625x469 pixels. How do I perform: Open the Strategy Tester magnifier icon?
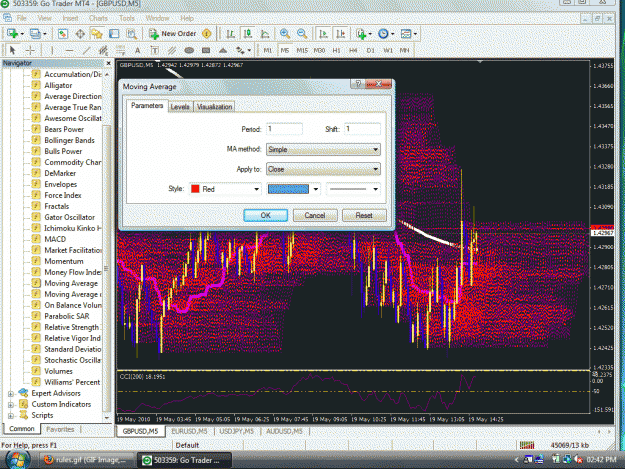click(x=131, y=34)
